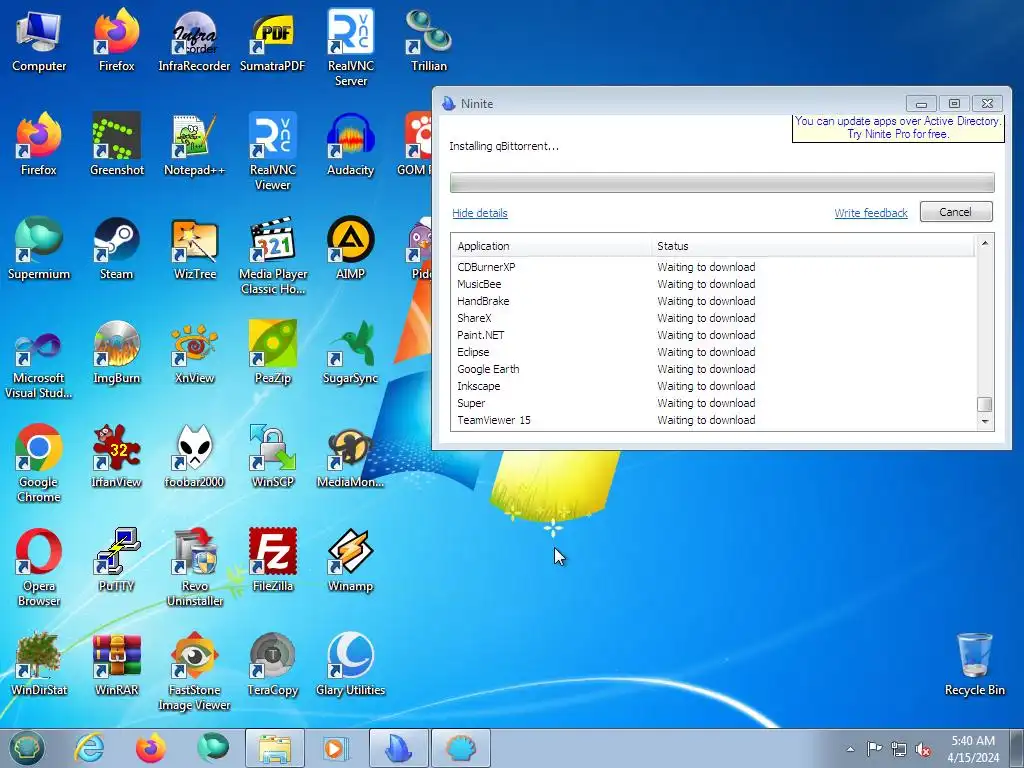1024x768 pixels.
Task: Launch Internet Explorer from the taskbar
Action: (89, 748)
